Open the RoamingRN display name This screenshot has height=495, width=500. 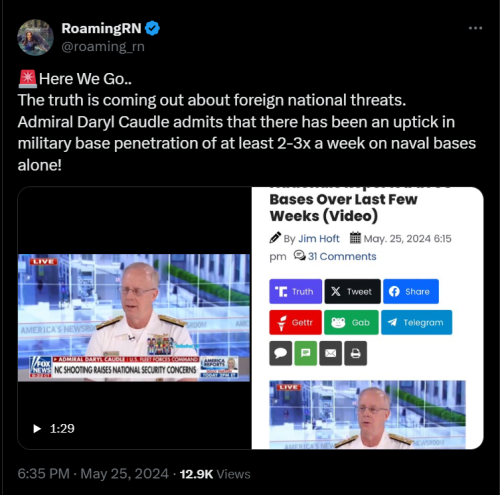(101, 28)
